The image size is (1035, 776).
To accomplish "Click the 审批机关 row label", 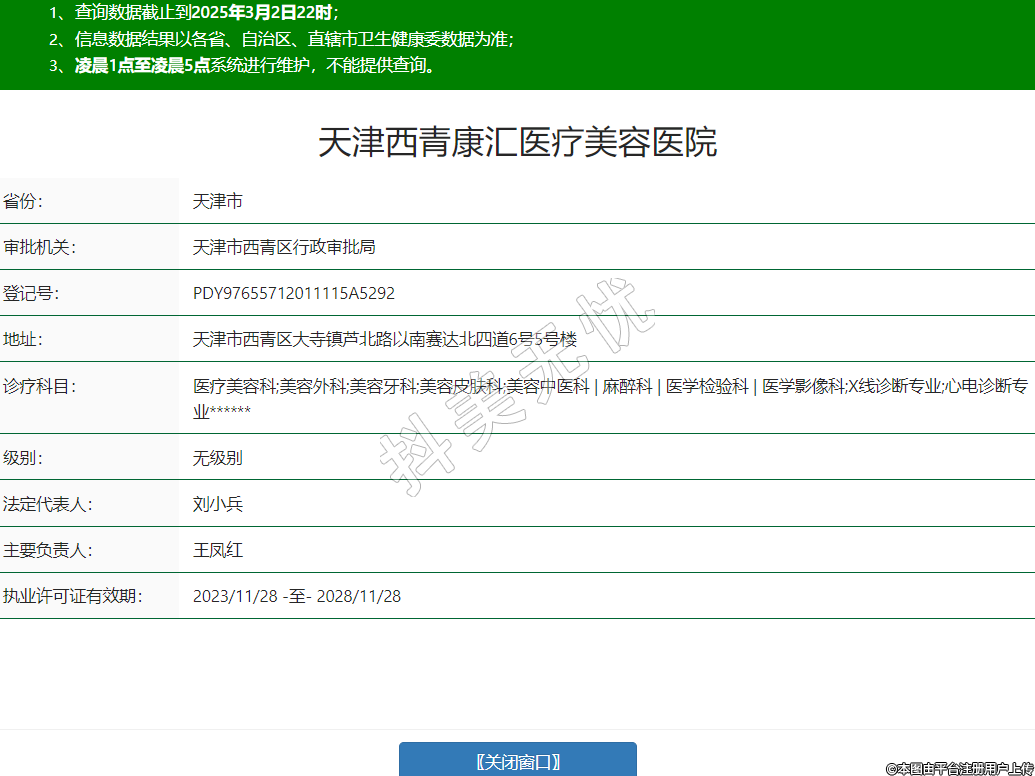I will coord(39,247).
